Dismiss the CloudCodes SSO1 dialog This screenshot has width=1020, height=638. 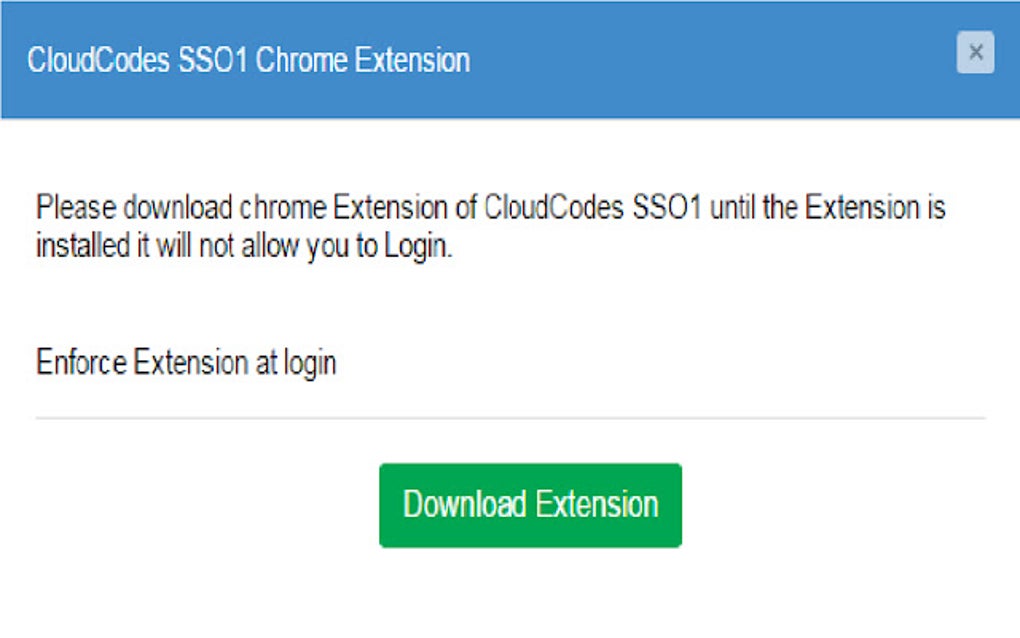pyautogui.click(x=975, y=51)
